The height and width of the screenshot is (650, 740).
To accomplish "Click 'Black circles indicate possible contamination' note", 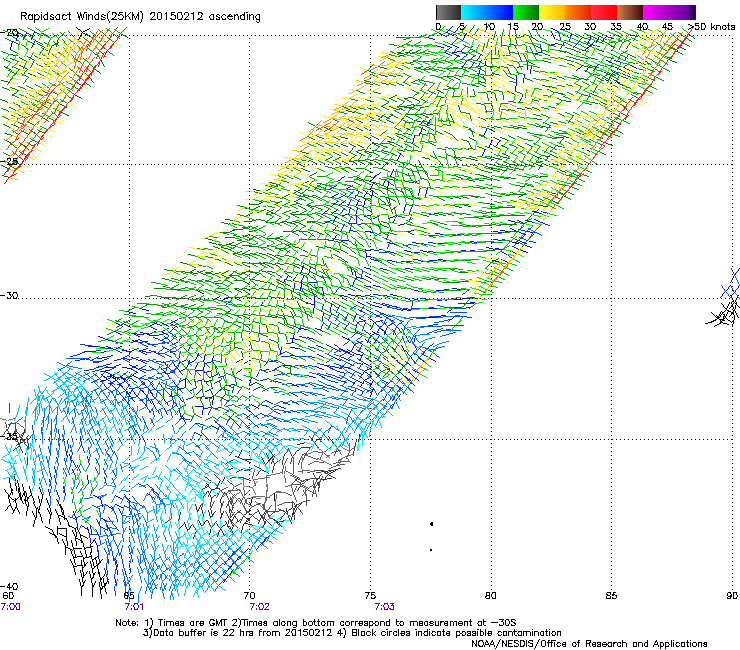I will tap(456, 633).
